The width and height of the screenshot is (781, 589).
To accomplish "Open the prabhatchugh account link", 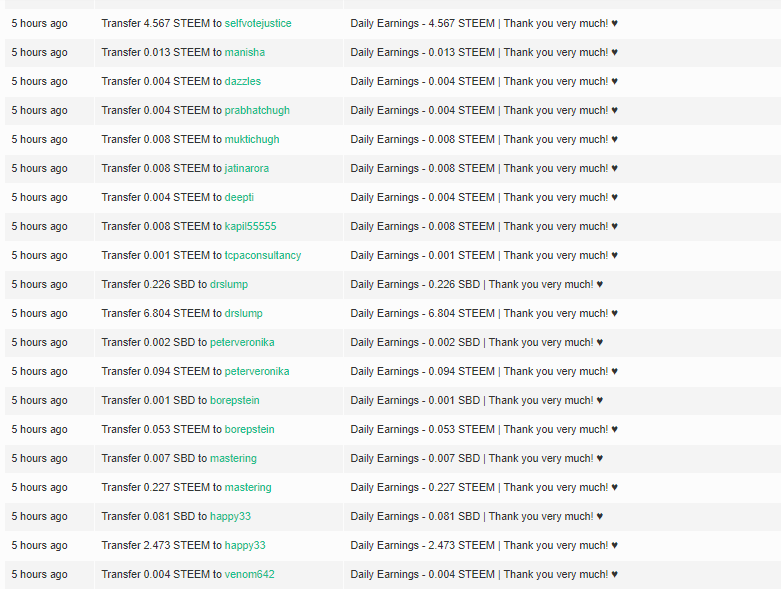I will click(257, 111).
